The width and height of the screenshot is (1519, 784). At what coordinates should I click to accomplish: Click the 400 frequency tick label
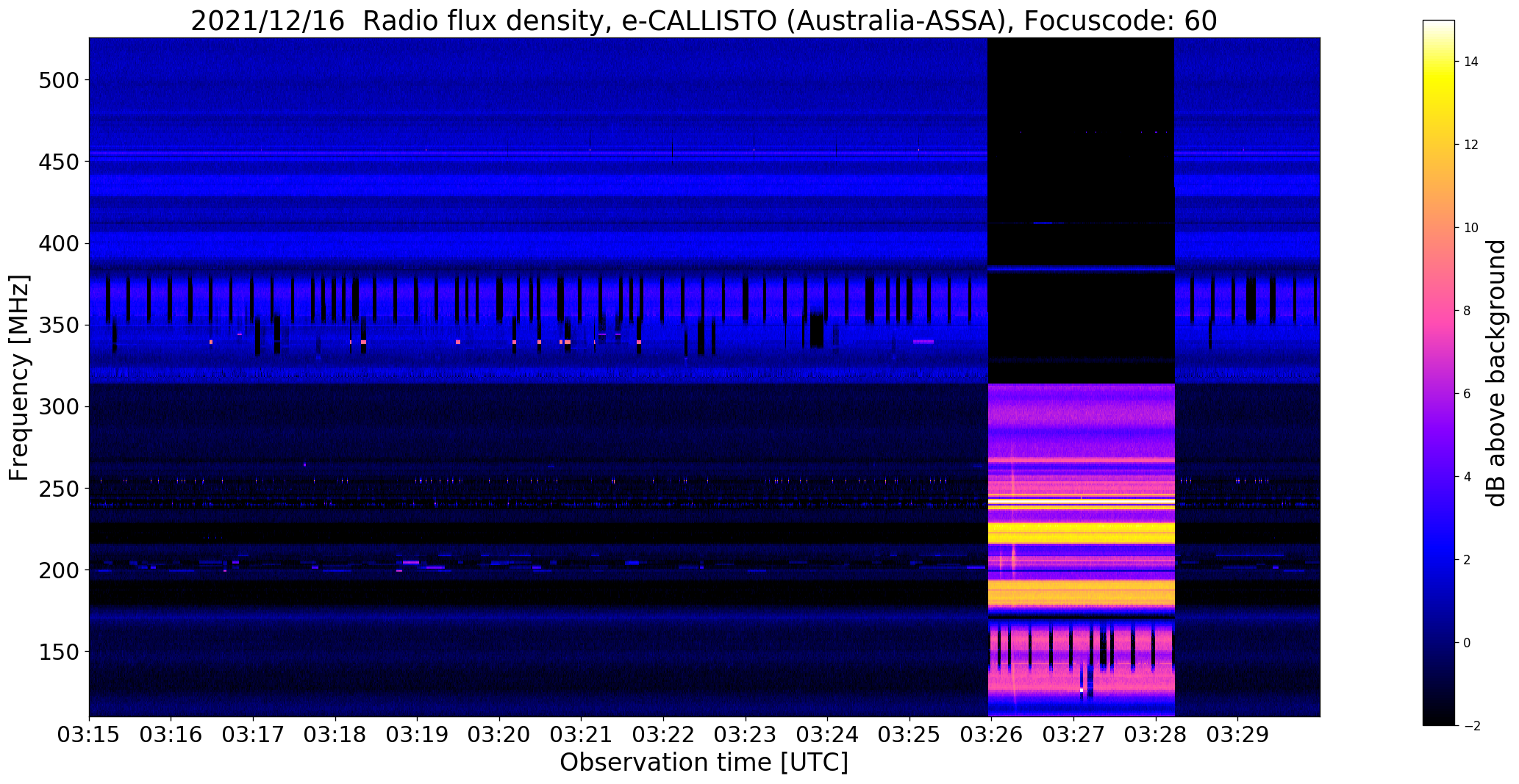[x=59, y=243]
